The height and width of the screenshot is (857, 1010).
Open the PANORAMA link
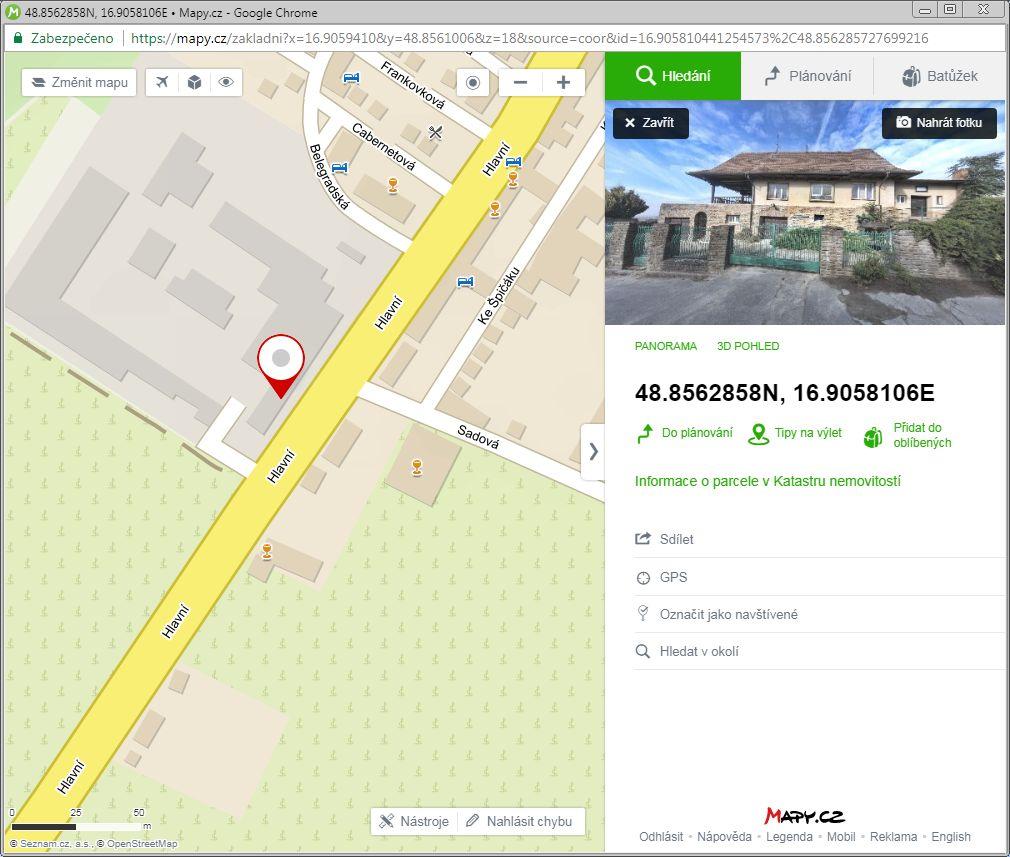665,346
